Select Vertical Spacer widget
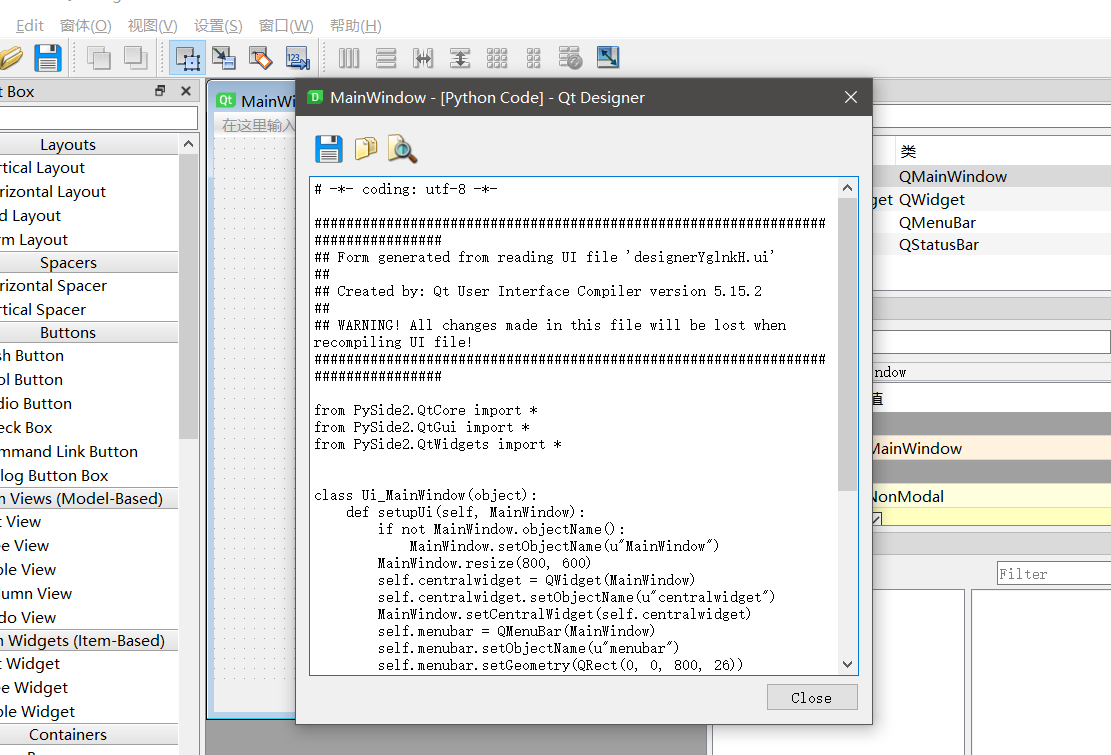 [89, 310]
